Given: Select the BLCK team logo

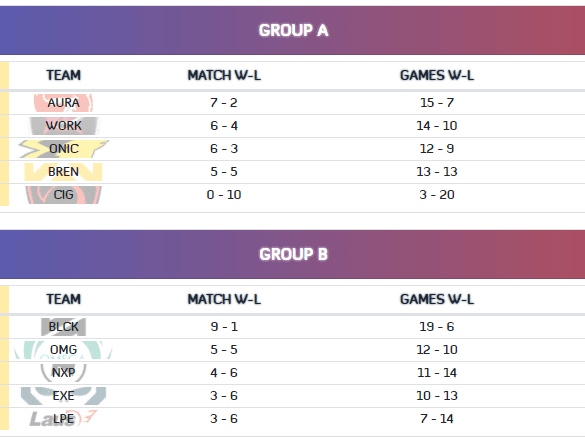Looking at the screenshot, I should 63,327.
